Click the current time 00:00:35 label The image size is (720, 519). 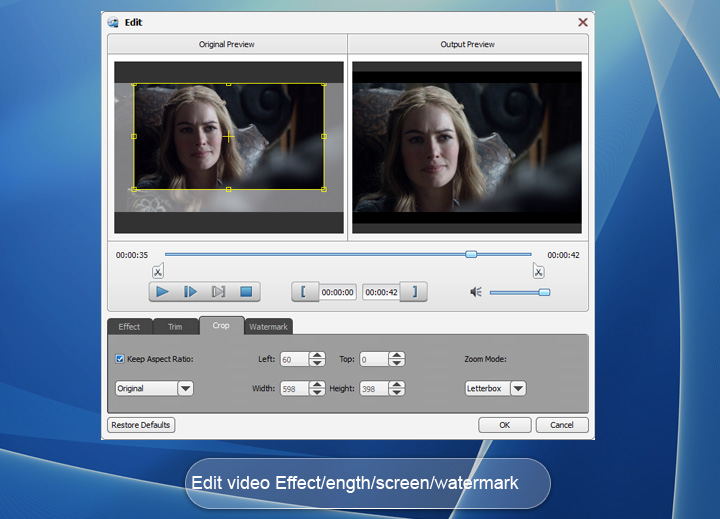coord(132,255)
